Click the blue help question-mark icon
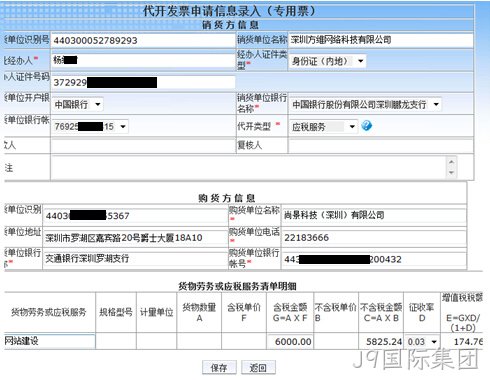The image size is (490, 380). [x=366, y=126]
